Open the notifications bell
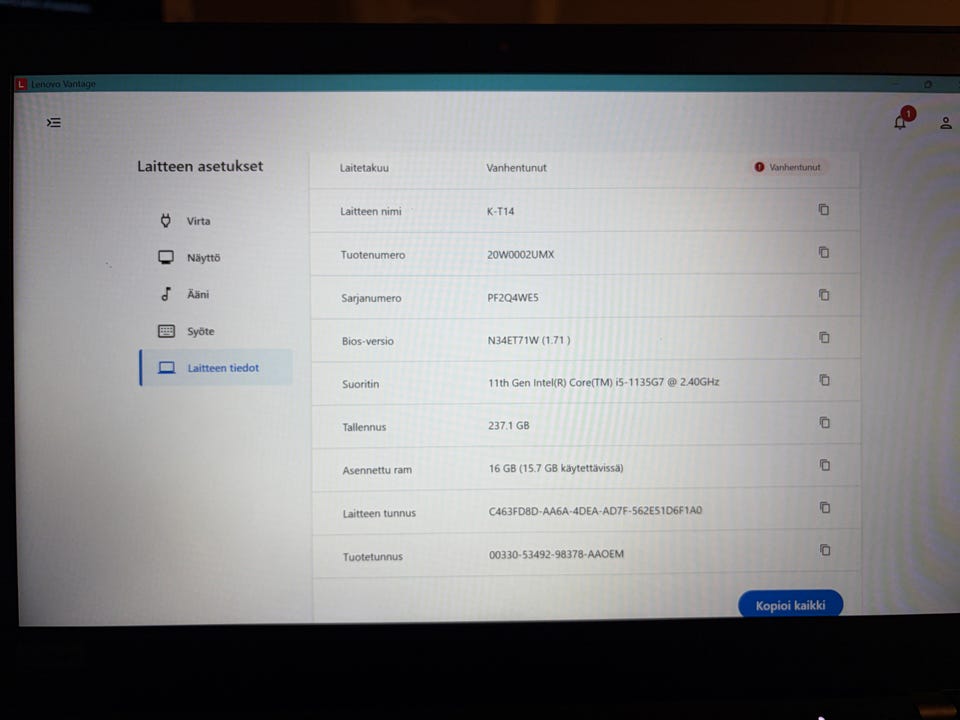Image resolution: width=960 pixels, height=720 pixels. point(900,122)
